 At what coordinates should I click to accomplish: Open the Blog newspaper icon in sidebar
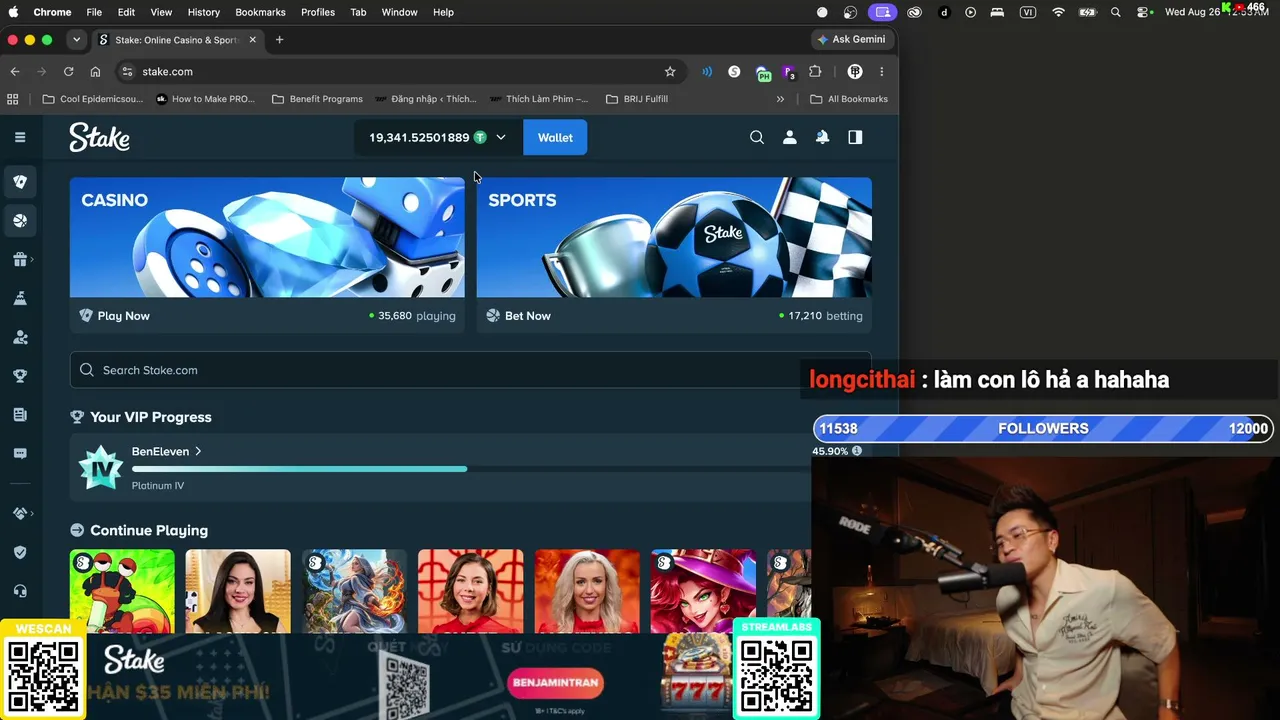[20, 415]
